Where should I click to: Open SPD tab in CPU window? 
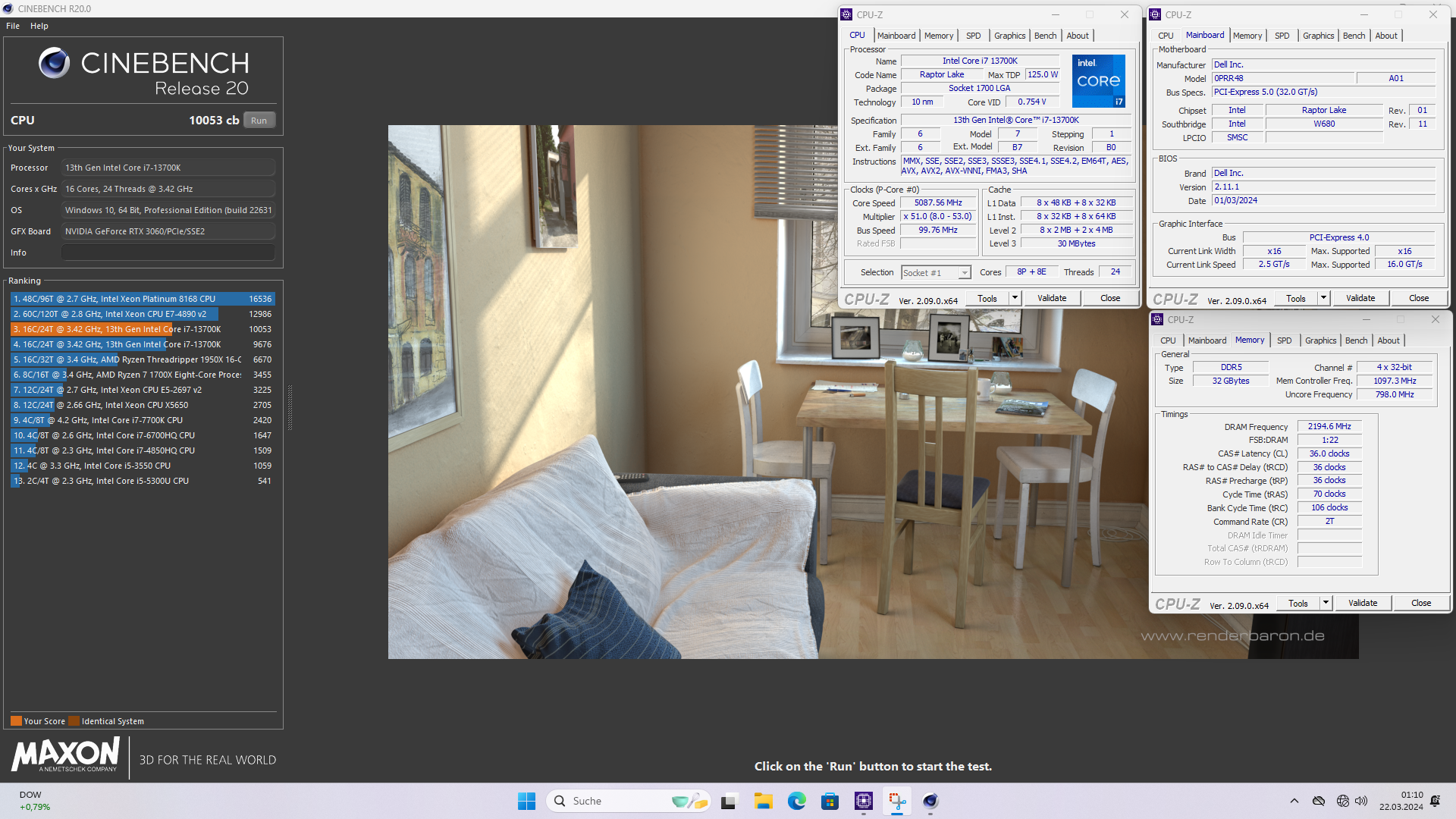973,36
